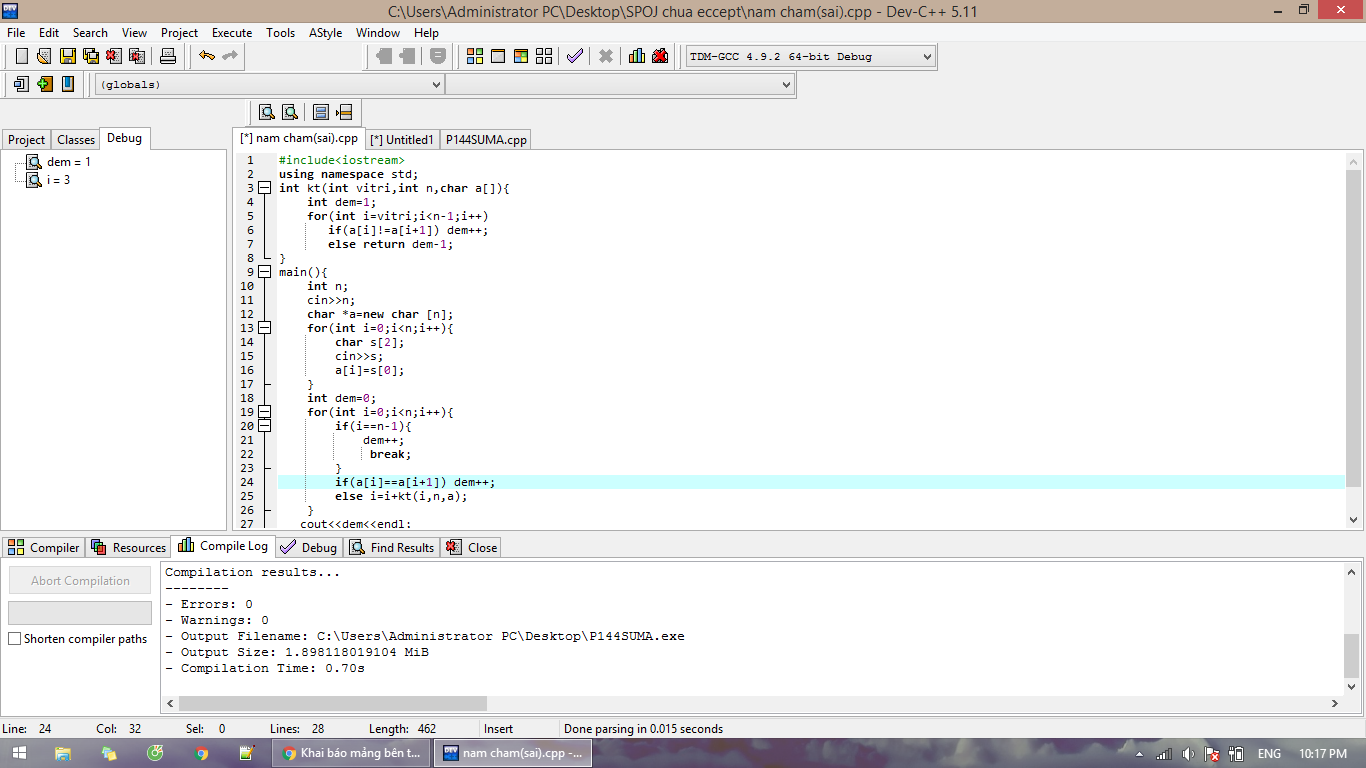The image size is (1366, 768).
Task: Open the Execute menu
Action: tap(231, 32)
